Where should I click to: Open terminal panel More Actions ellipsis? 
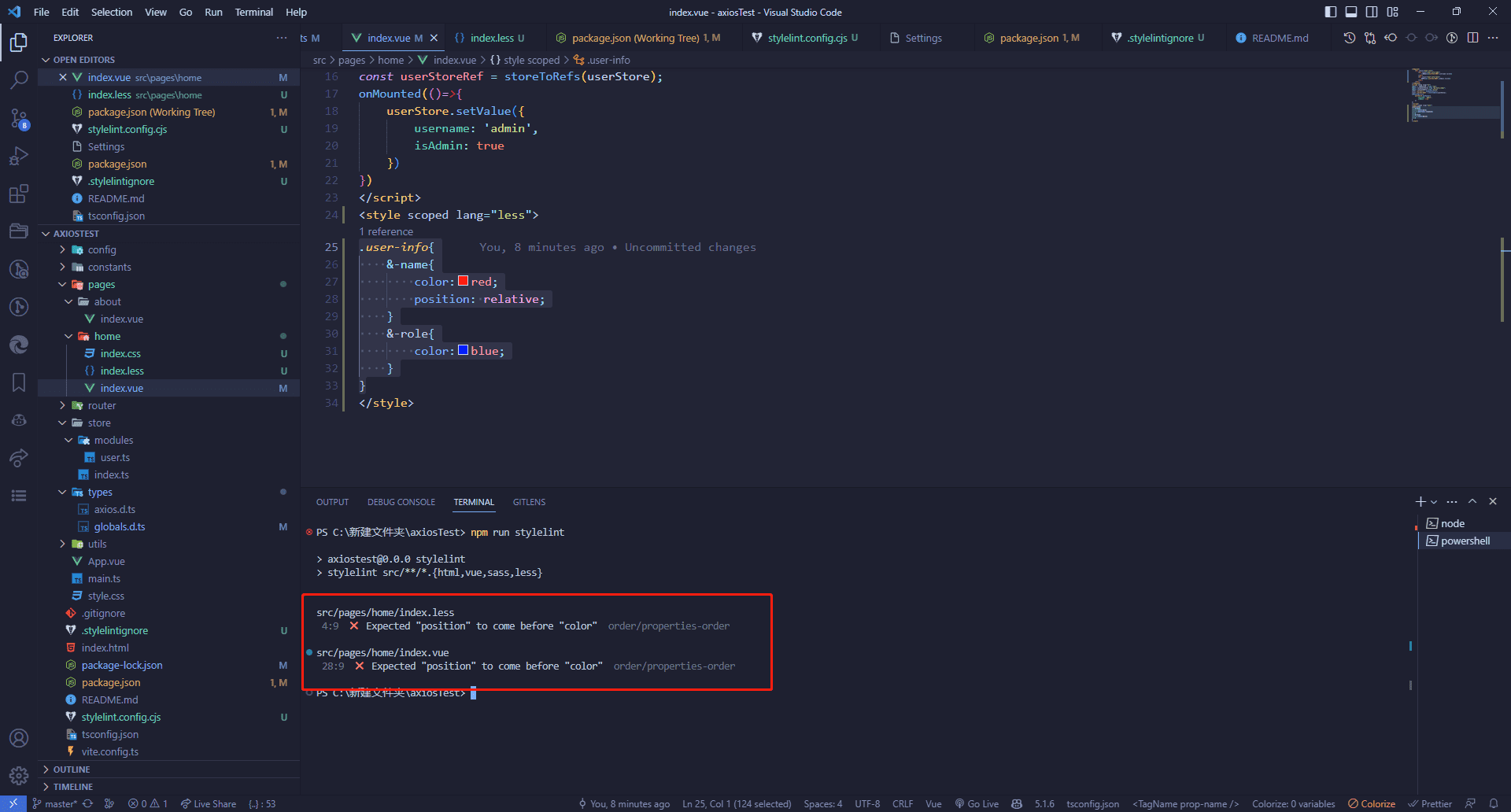[x=1452, y=501]
